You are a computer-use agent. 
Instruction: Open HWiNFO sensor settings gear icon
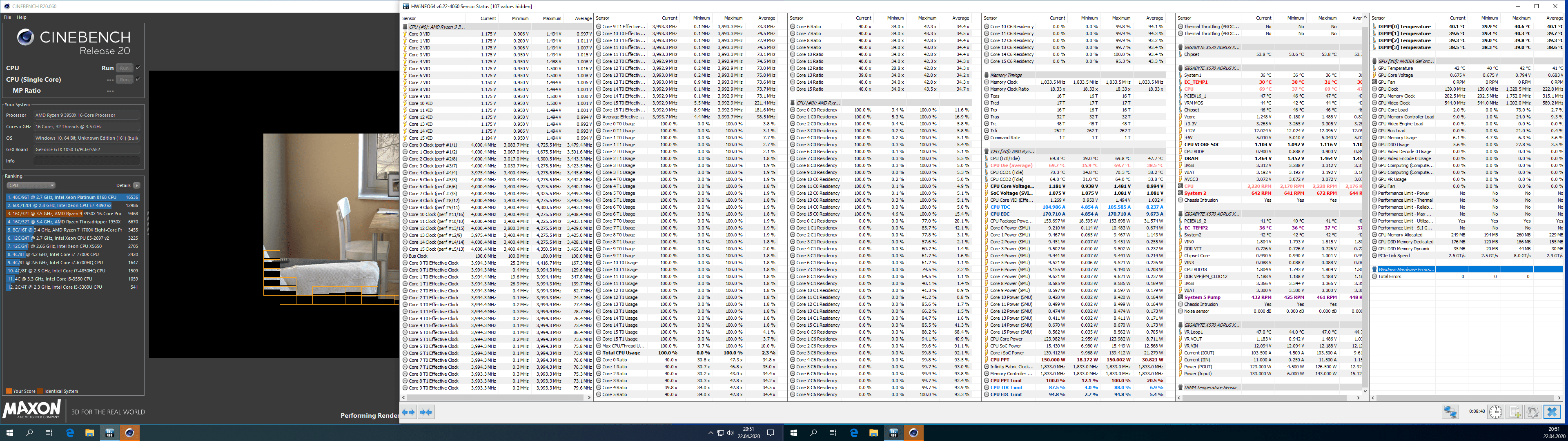tap(1533, 412)
